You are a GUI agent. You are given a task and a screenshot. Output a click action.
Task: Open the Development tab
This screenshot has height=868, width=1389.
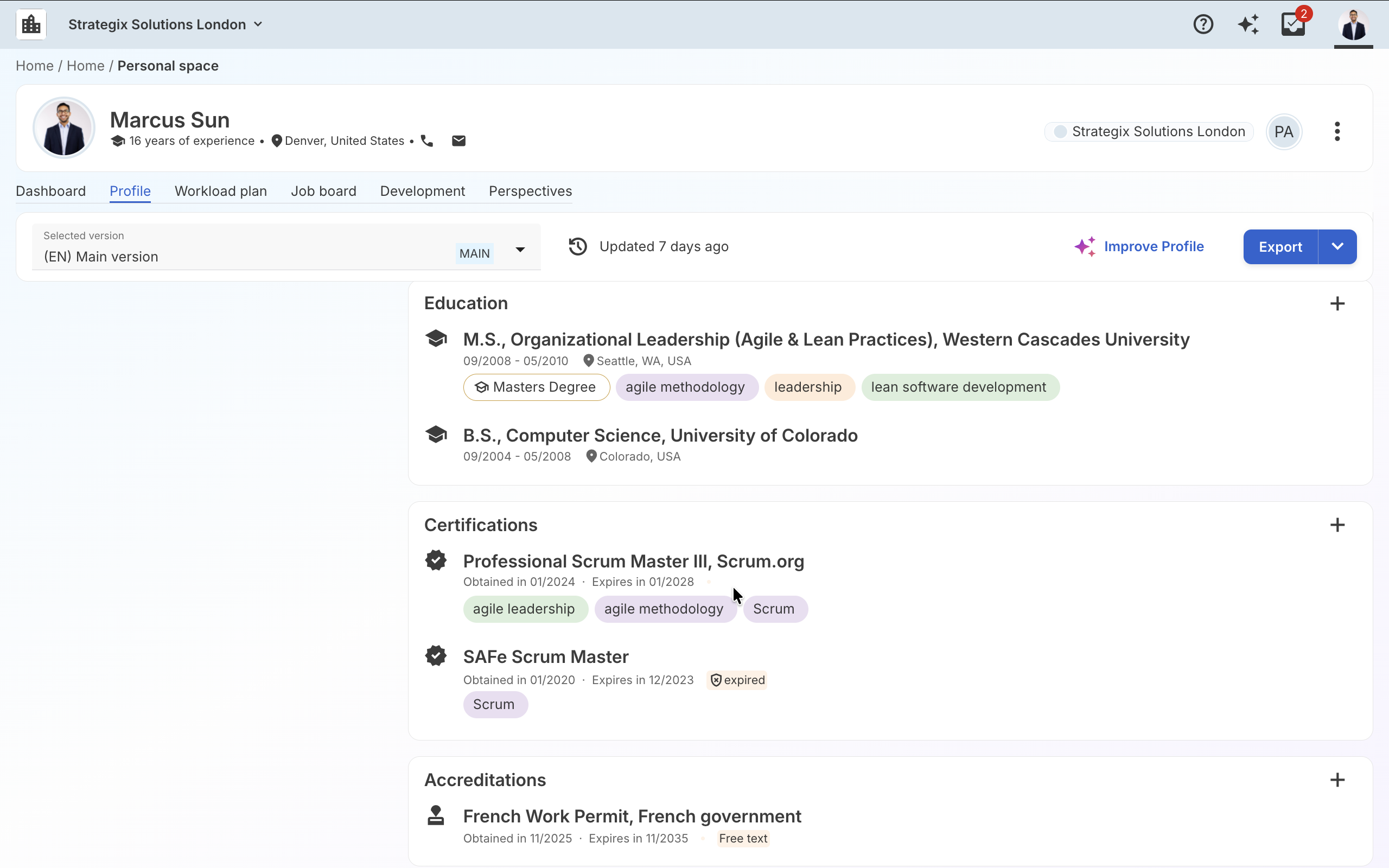423,191
